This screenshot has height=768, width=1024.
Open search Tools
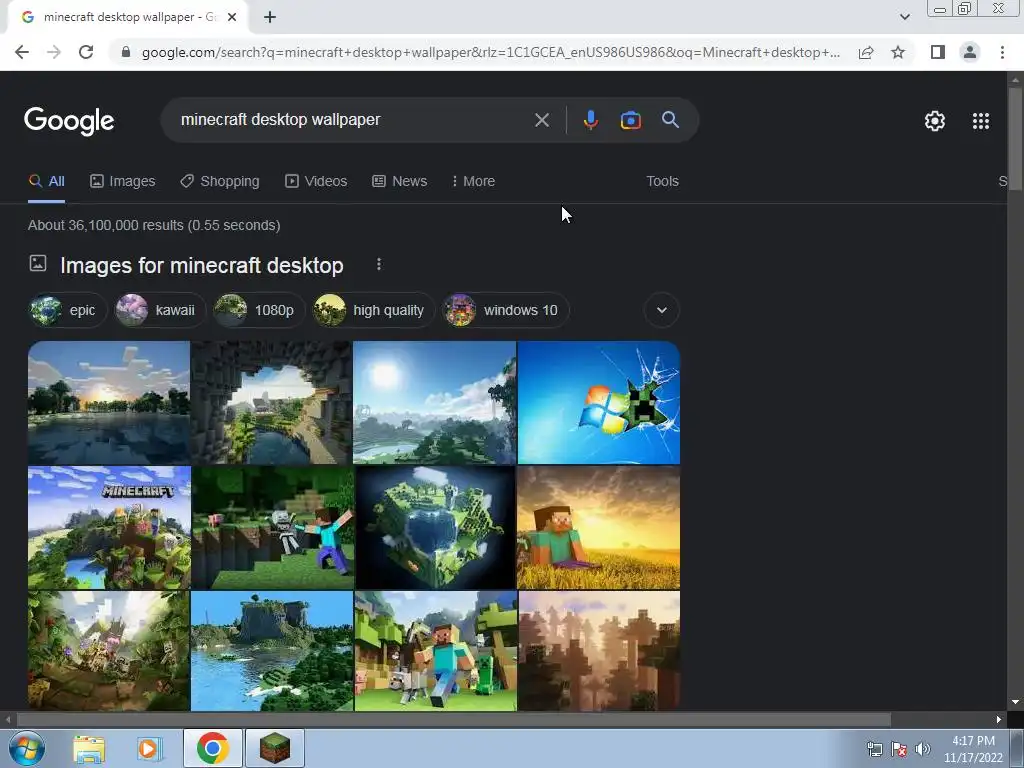(662, 182)
